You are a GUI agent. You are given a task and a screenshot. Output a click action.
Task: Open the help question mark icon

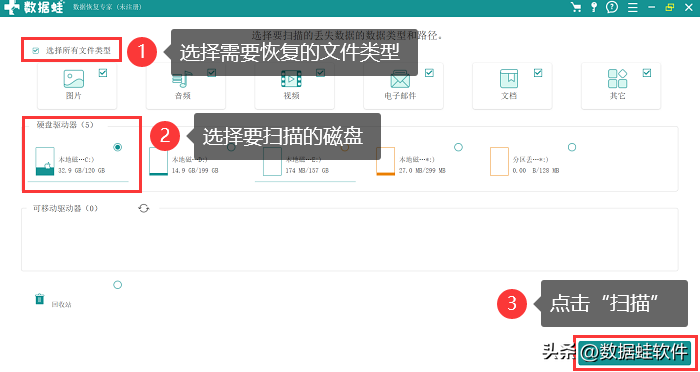[x=612, y=7]
